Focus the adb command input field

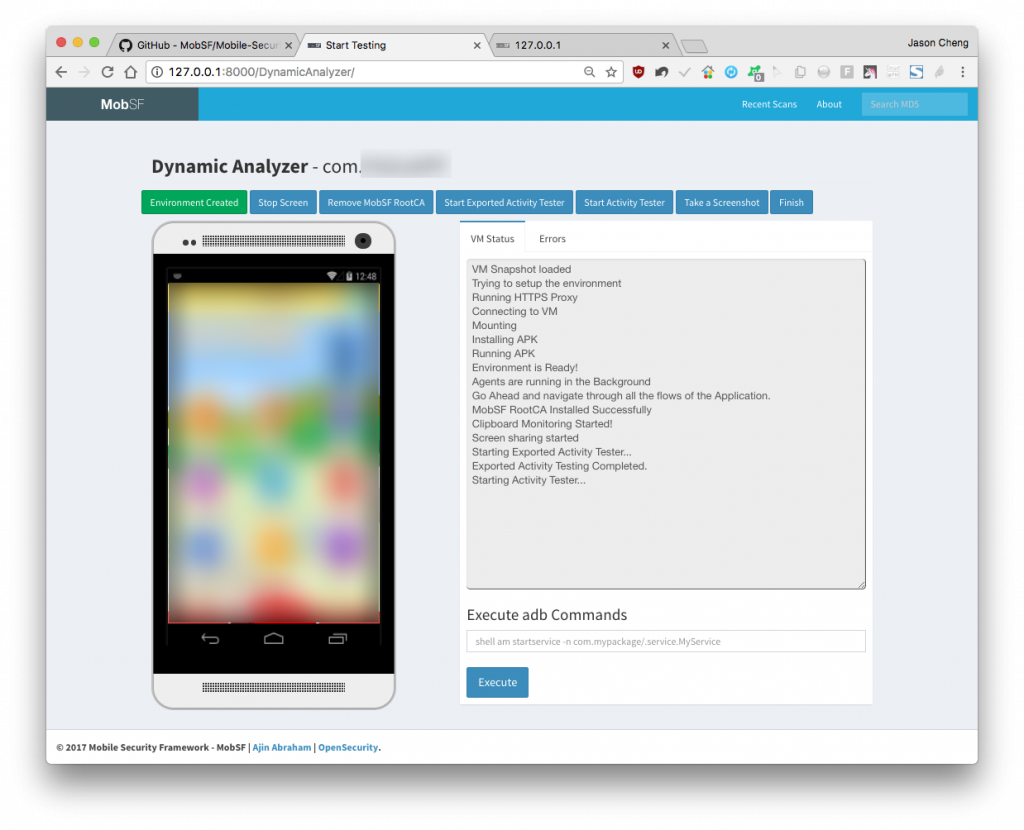666,641
